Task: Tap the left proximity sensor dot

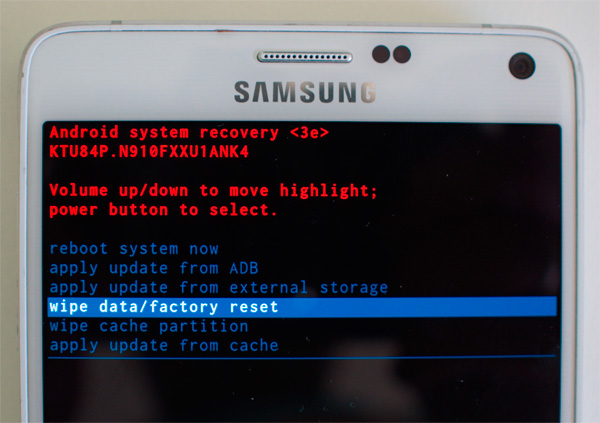Action: pyautogui.click(x=381, y=54)
